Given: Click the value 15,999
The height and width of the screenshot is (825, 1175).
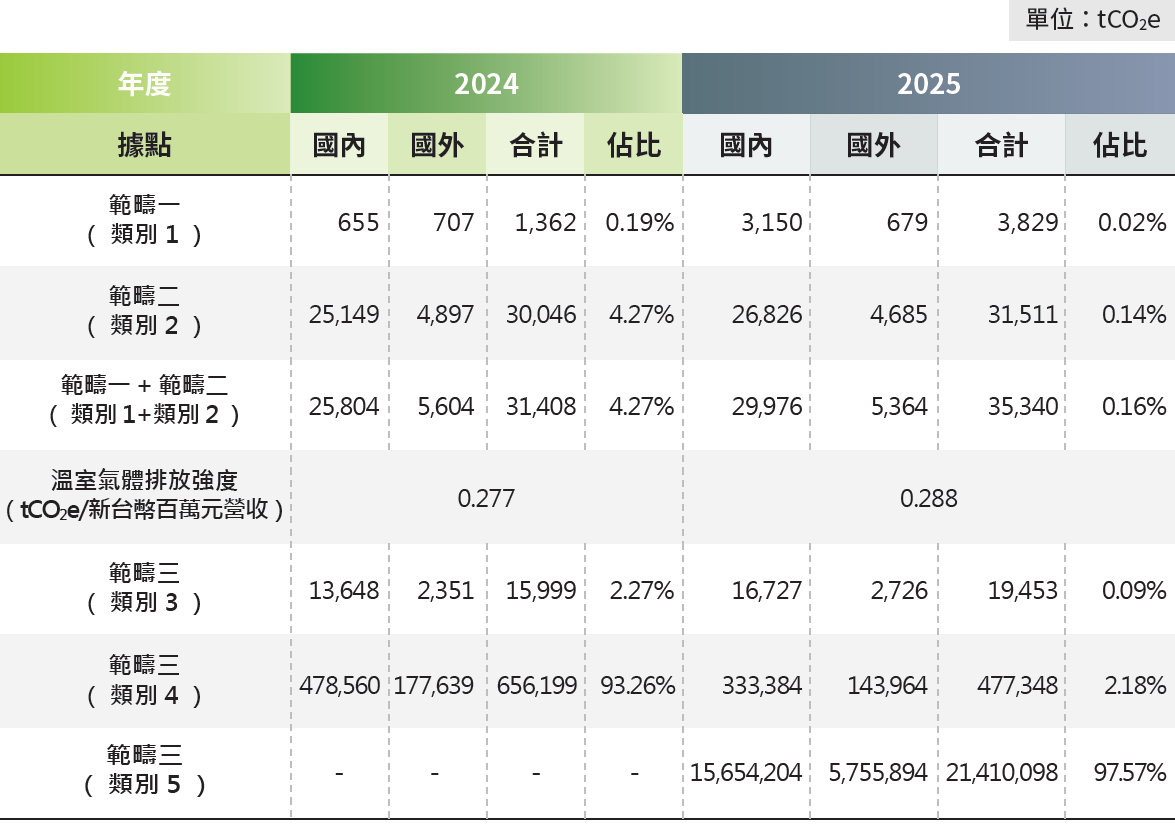Looking at the screenshot, I should 541,591.
